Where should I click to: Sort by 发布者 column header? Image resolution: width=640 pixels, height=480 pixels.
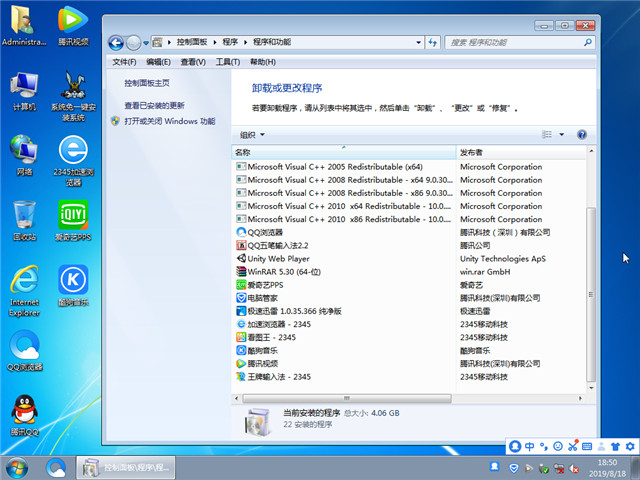[521, 152]
